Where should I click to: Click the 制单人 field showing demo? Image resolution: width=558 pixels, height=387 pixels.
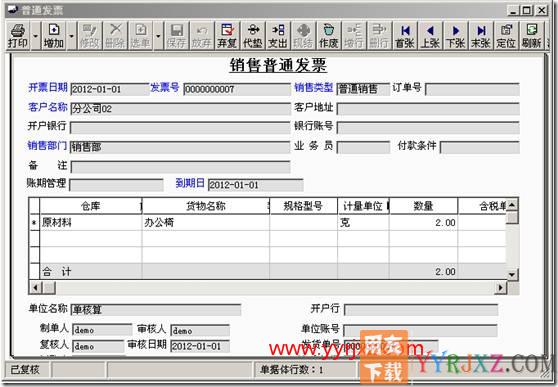coord(102,330)
